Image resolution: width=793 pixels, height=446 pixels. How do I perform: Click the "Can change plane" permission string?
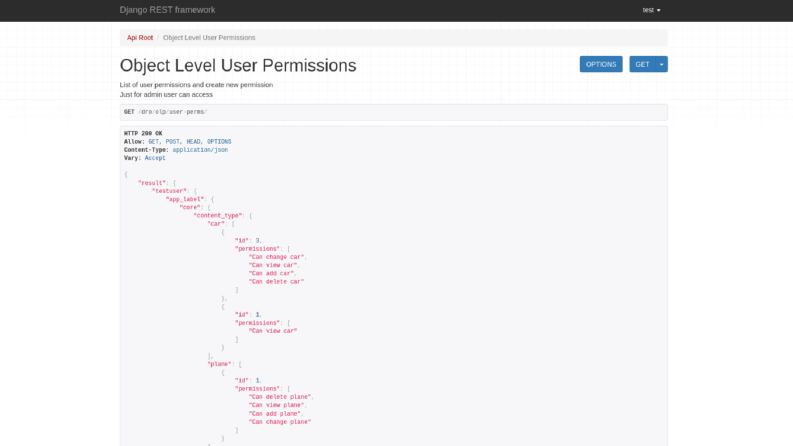280,422
